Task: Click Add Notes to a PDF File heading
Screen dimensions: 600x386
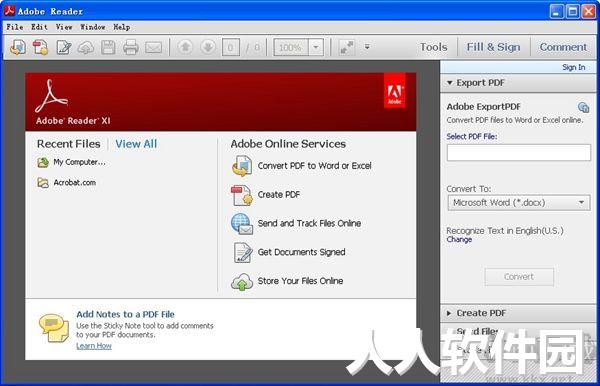Action: pos(126,314)
